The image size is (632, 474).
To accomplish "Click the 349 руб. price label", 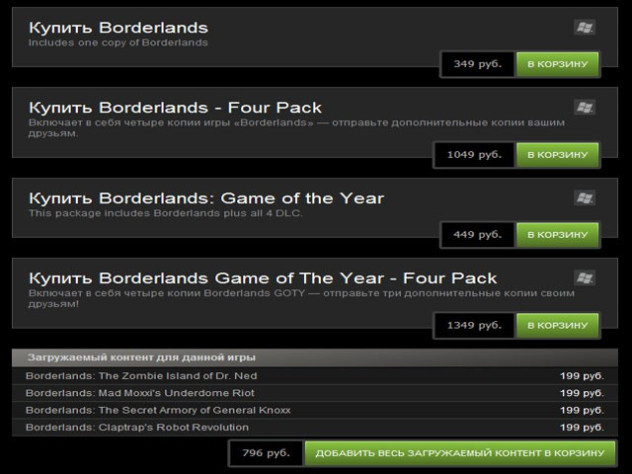I will (x=478, y=64).
